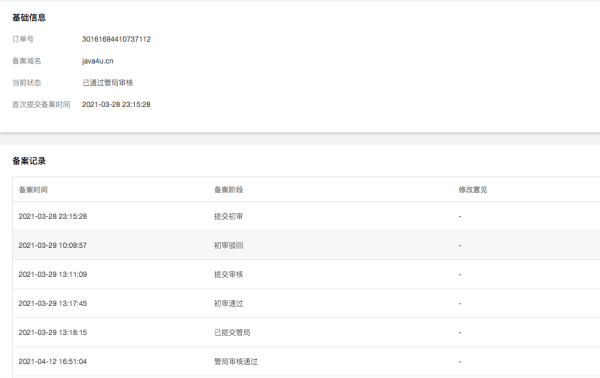Screen dimensions: 600x378
Task: Click the 订单号 field label
Action: 23,39
